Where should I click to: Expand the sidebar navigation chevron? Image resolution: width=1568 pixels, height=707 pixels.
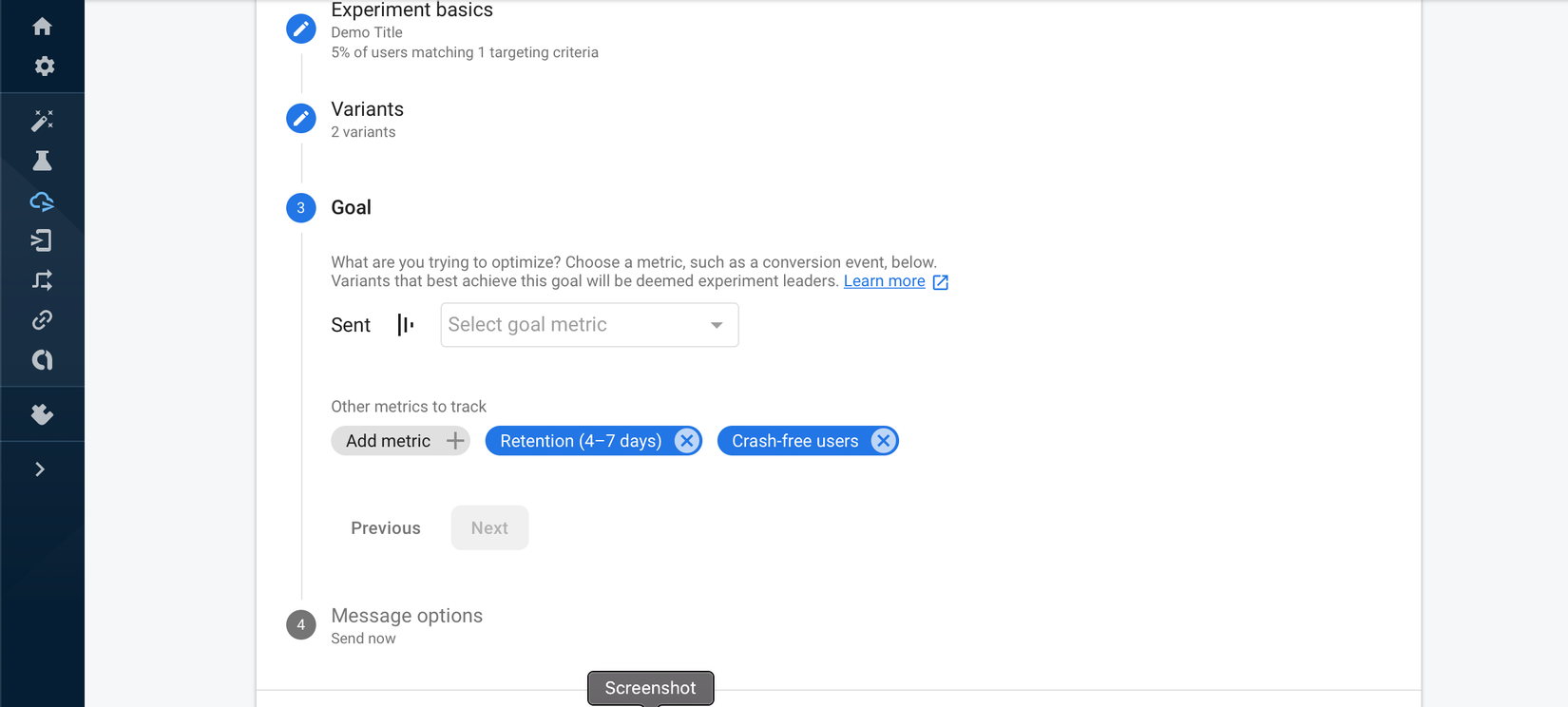point(40,469)
